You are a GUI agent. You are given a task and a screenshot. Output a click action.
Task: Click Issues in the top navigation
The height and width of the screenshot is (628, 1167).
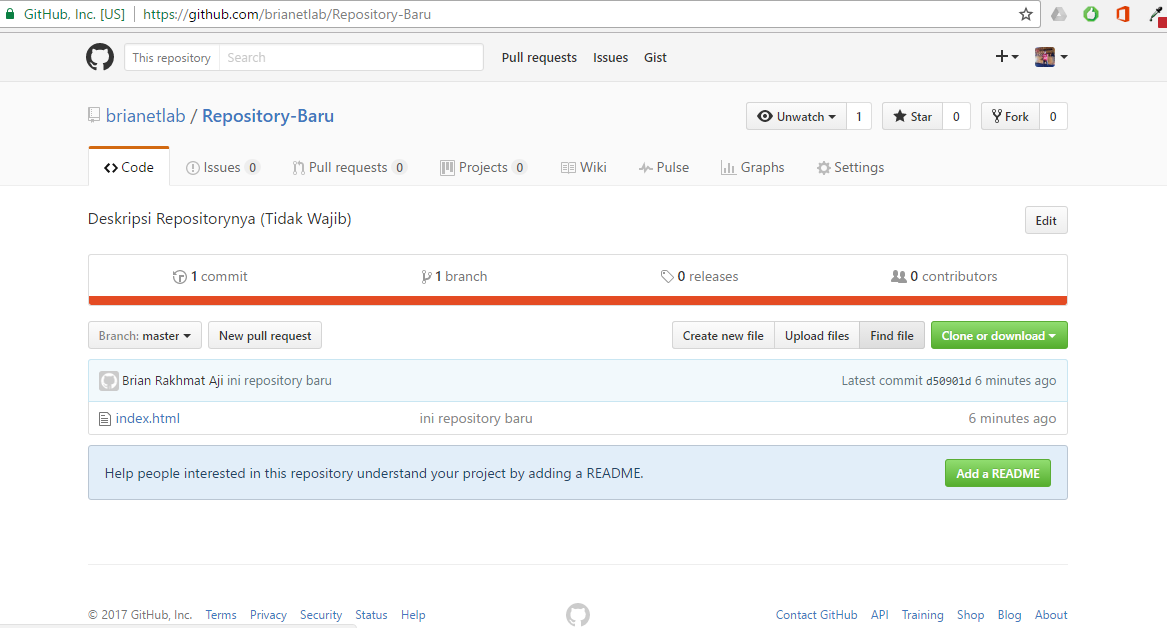click(x=610, y=57)
